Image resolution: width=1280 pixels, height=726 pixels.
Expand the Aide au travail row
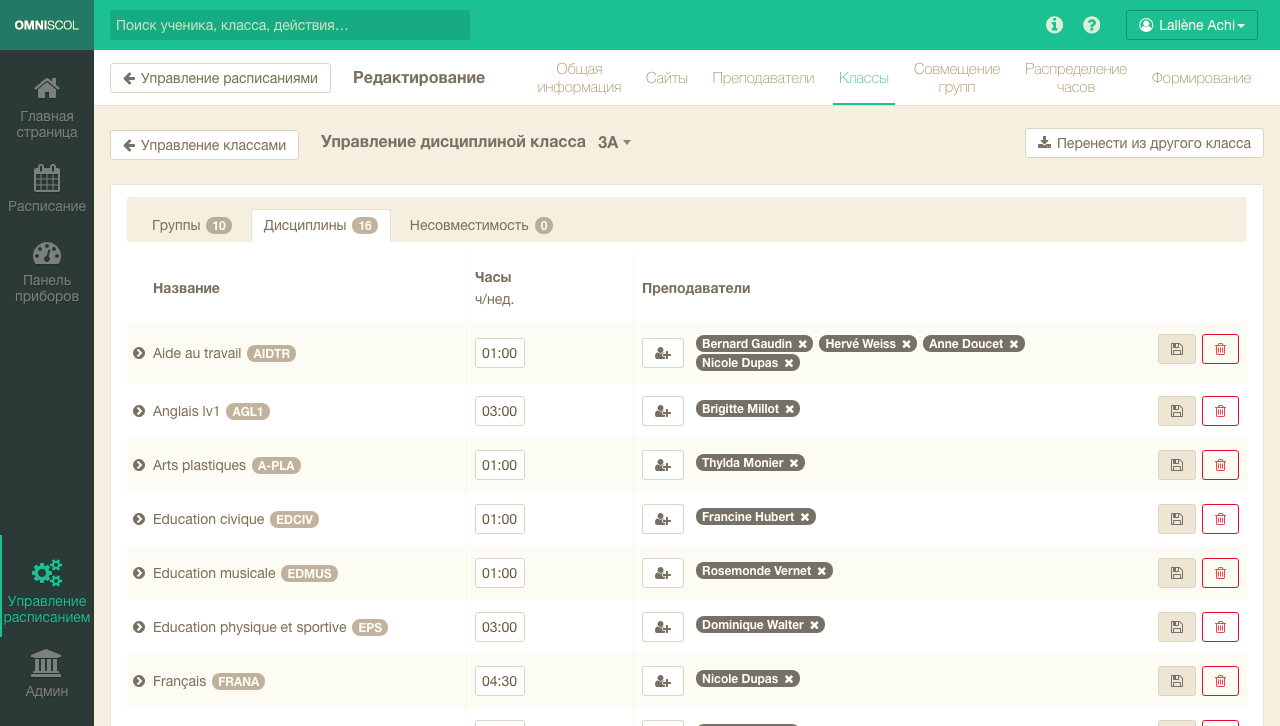click(x=140, y=353)
